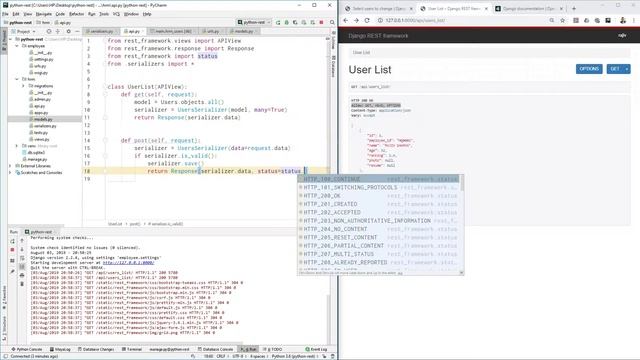Open Search Everywhere magnifier in PyCharm

(332, 22)
